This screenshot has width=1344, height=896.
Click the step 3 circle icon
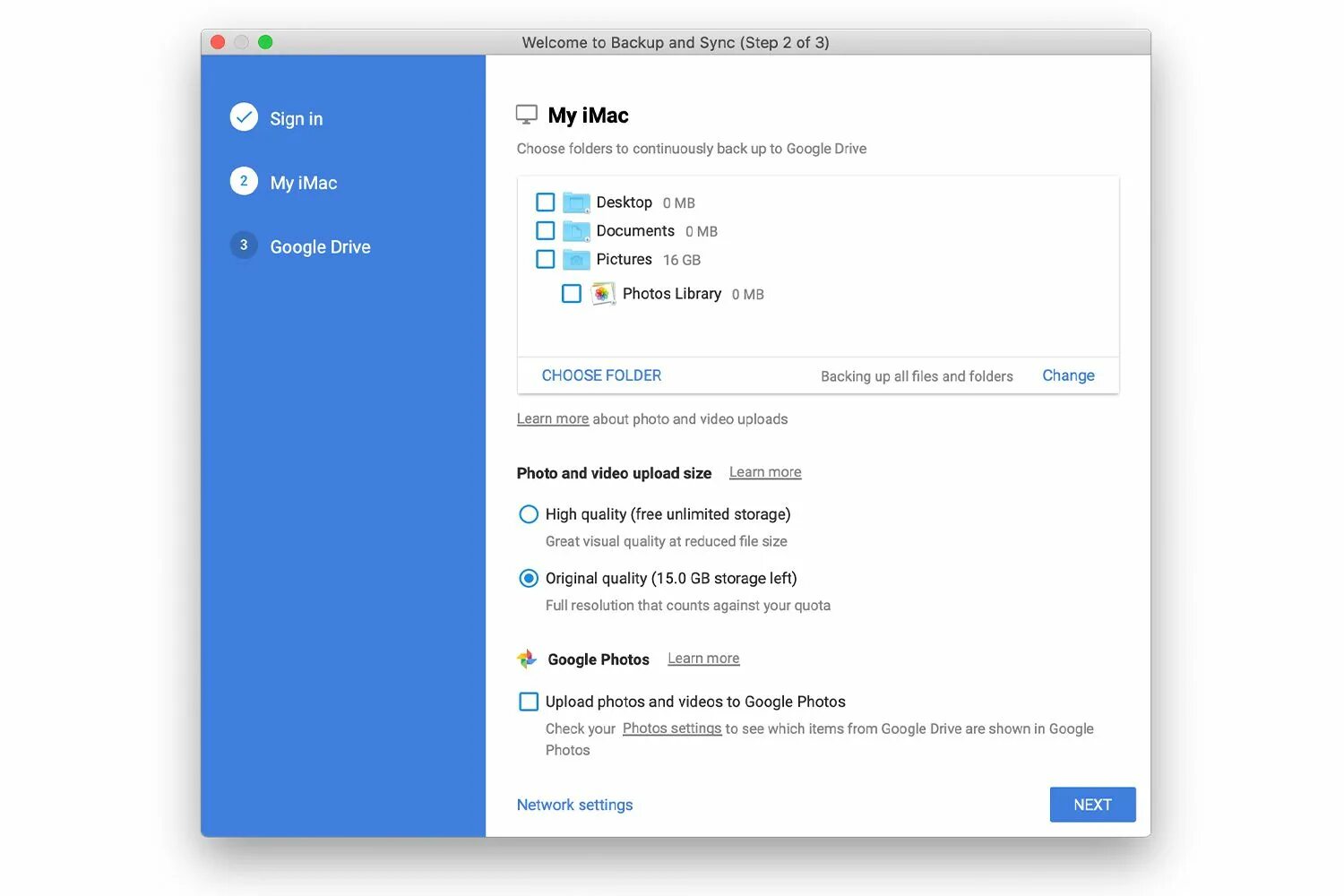click(x=244, y=245)
